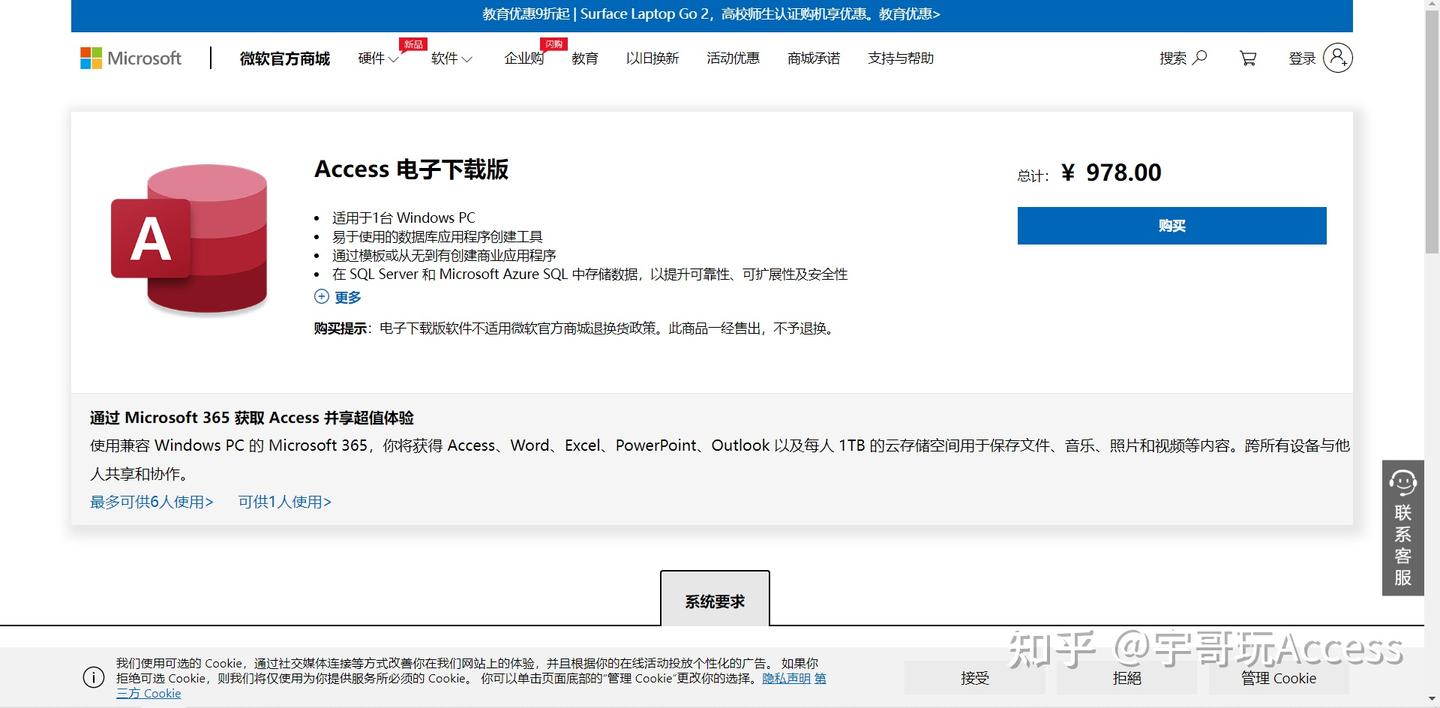Click the 适用于1台 Windows PC bullet
The image size is (1440, 708).
[404, 217]
